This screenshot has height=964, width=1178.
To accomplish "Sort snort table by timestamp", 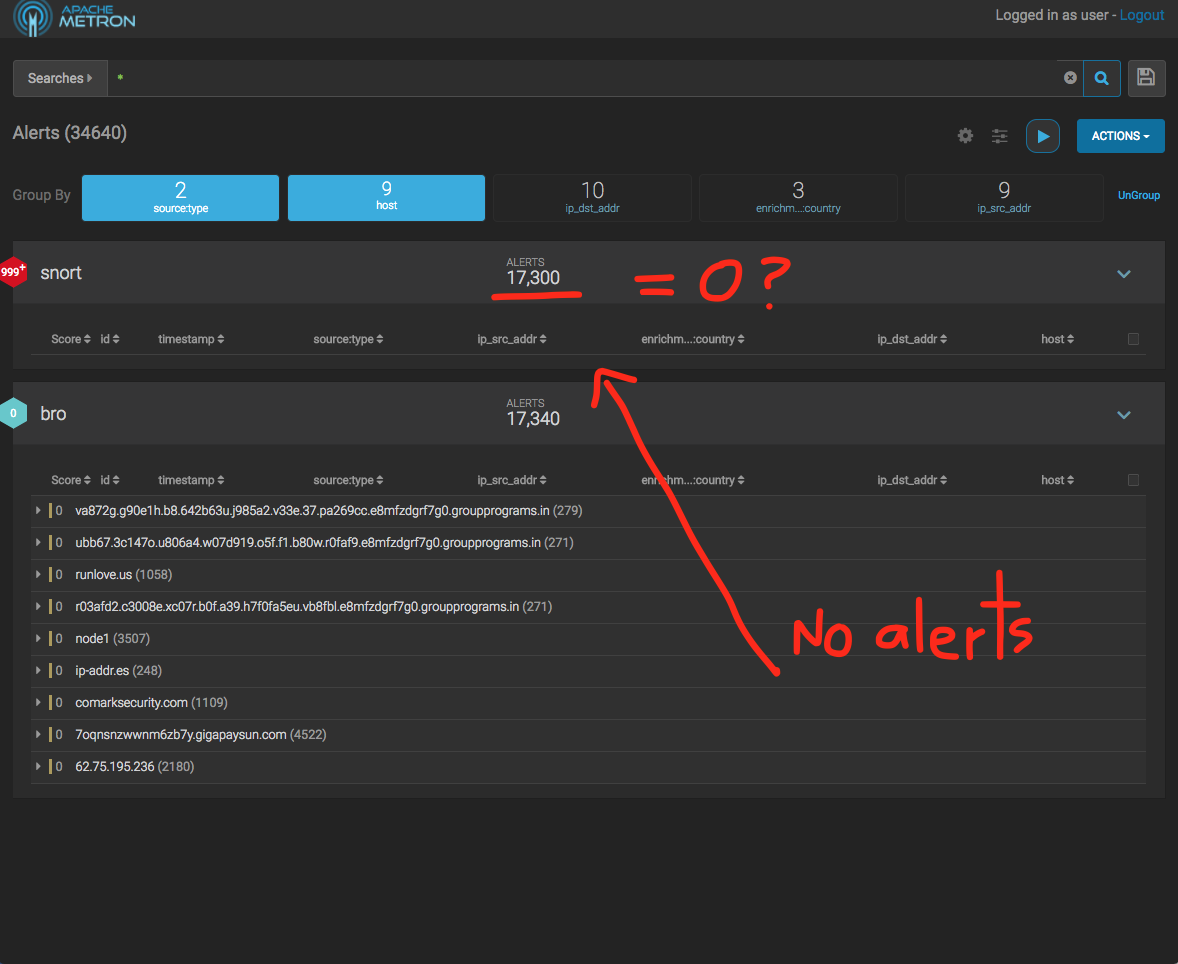I will coord(191,340).
